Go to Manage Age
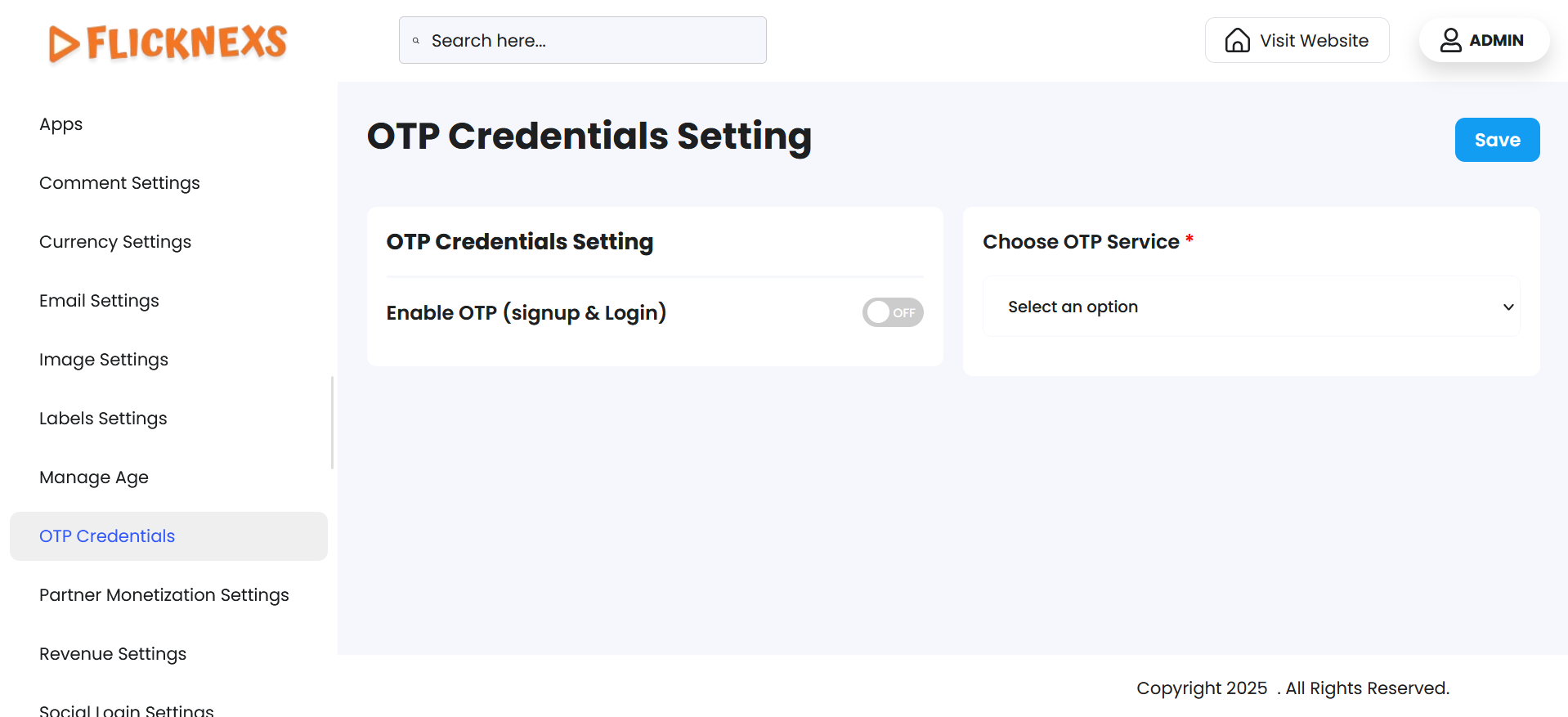 pos(94,477)
